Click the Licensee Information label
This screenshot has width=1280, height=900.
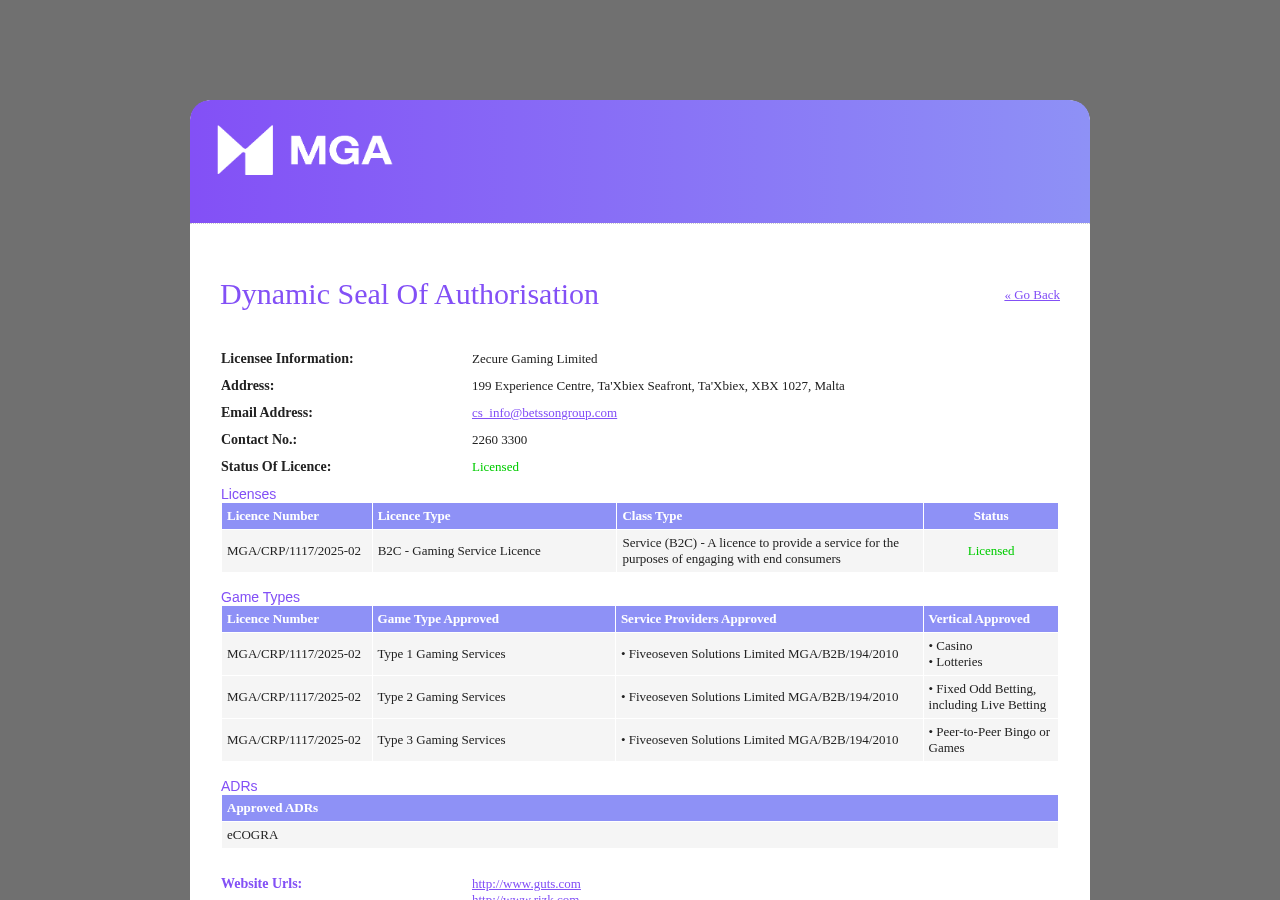[287, 359]
